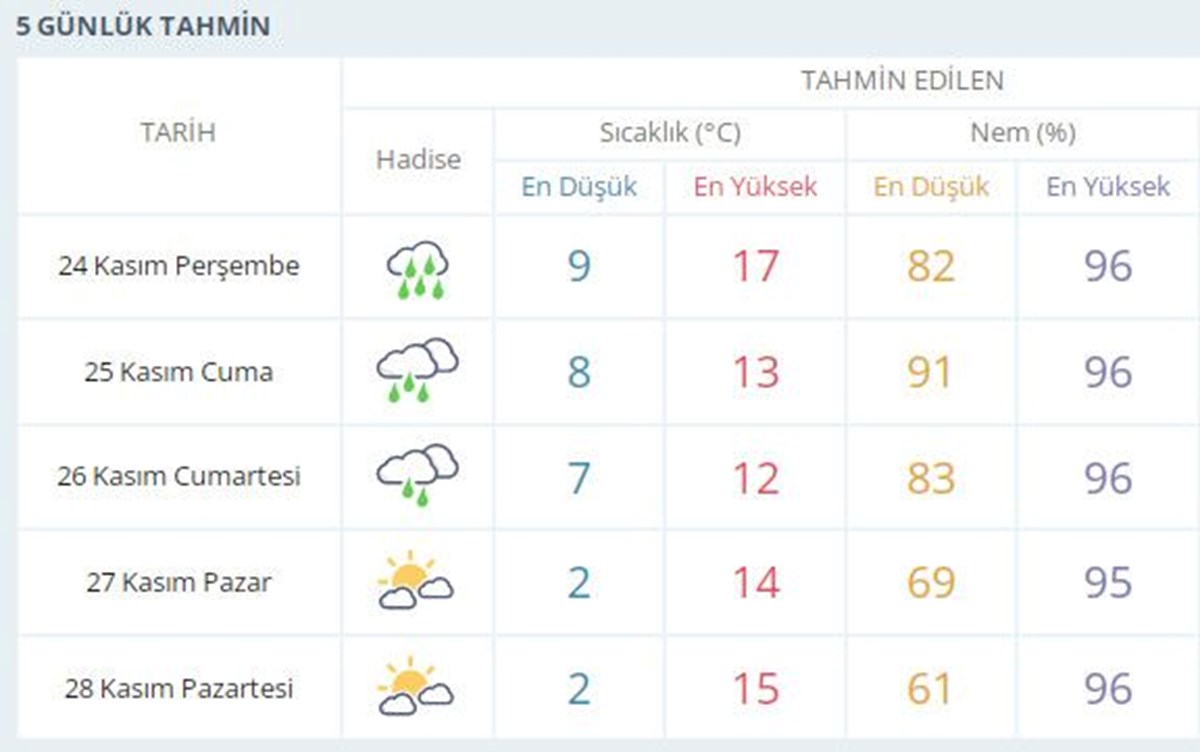
Task: Click the orange En Düşük humidity subheader
Action: [931, 187]
